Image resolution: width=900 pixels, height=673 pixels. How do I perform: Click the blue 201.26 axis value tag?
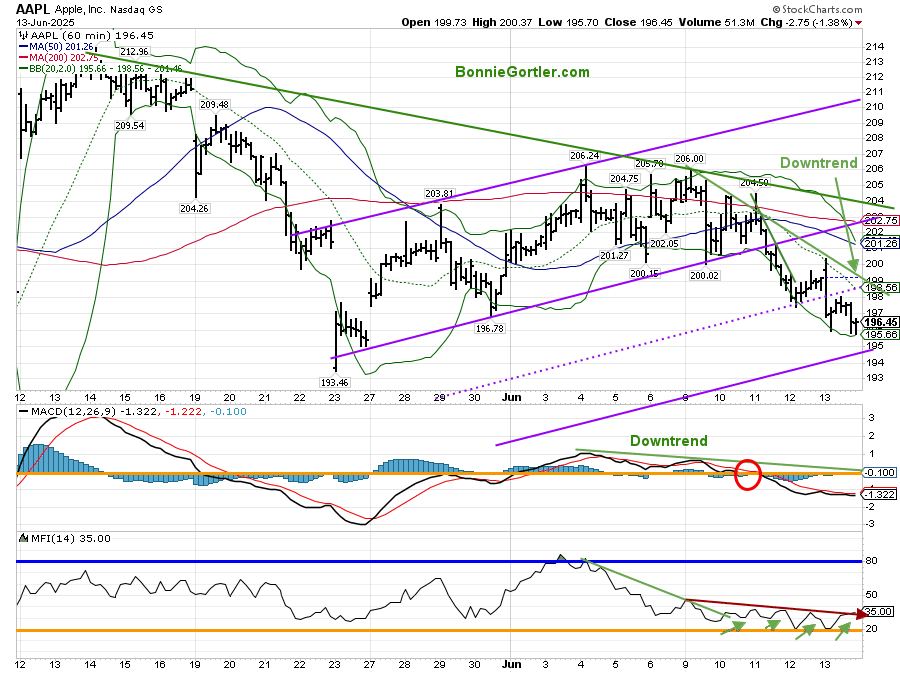880,243
